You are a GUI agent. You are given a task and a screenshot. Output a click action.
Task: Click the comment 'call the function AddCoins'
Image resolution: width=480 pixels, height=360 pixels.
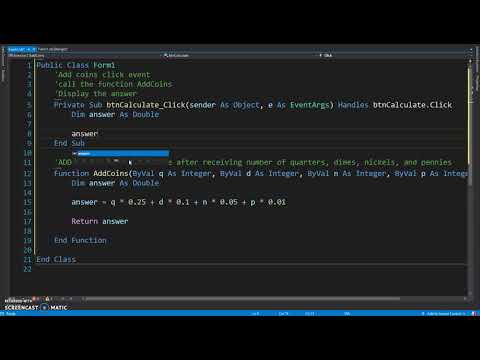pyautogui.click(x=113, y=84)
